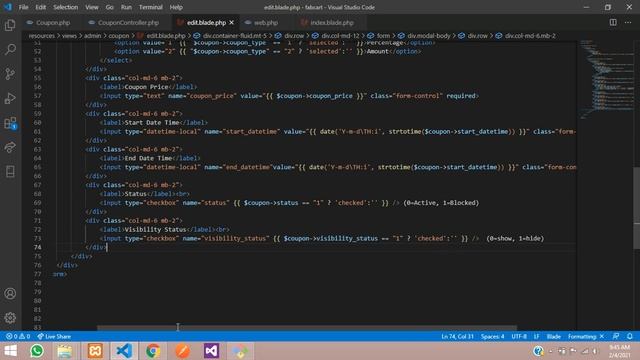Close the edit.blade.php tab

pyautogui.click(x=231, y=22)
